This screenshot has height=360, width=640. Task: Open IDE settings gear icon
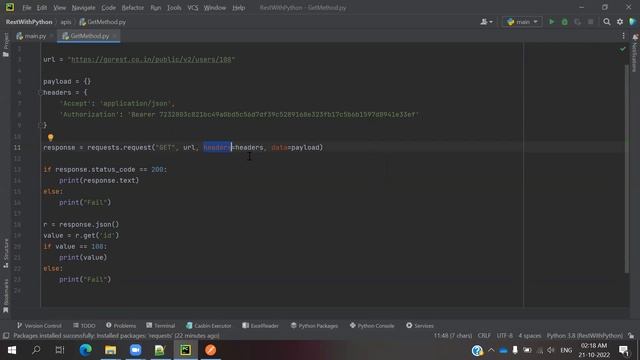pyautogui.click(x=620, y=22)
